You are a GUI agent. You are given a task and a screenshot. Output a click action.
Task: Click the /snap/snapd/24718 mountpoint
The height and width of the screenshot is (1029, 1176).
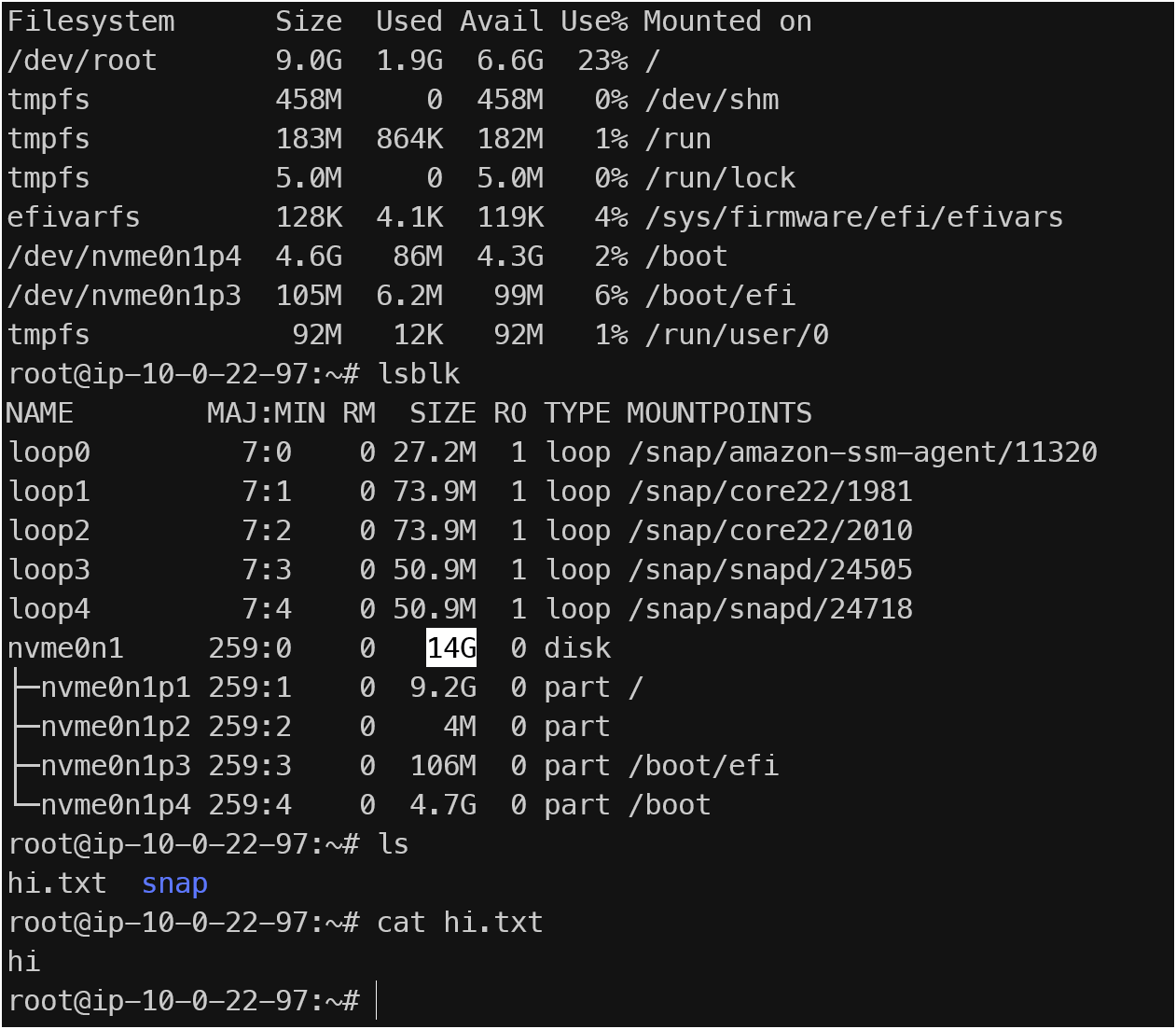(770, 609)
